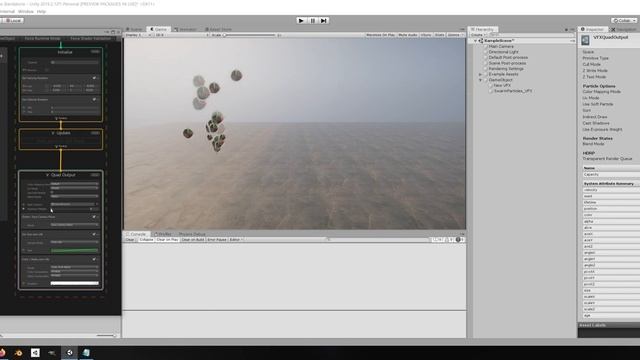Select New VFX in Hierarchy
Viewport: 640px width, 360px height.
[502, 85]
